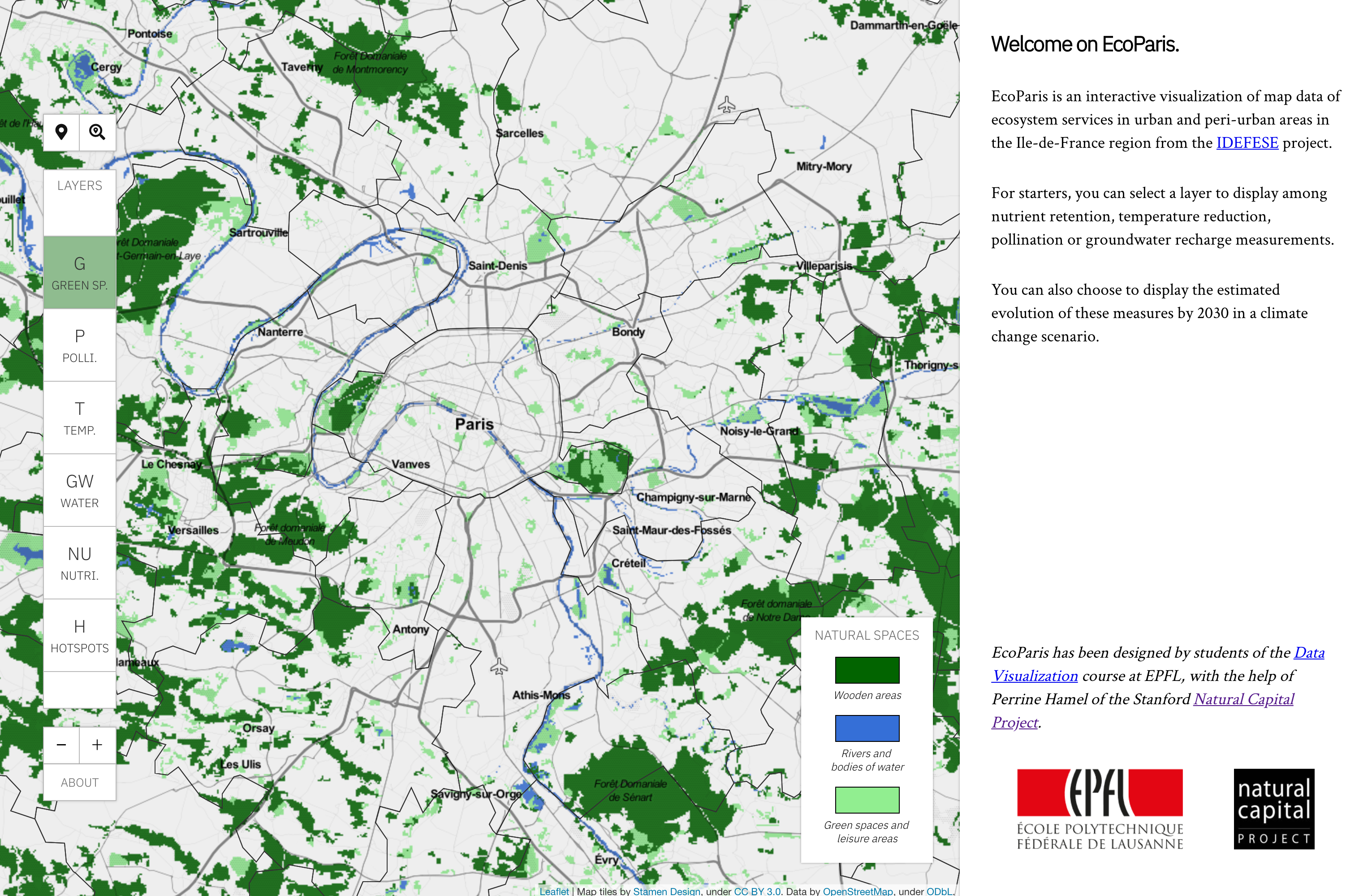The image size is (1372, 896).
Task: Click the dark green Wooden areas swatch
Action: tap(867, 670)
